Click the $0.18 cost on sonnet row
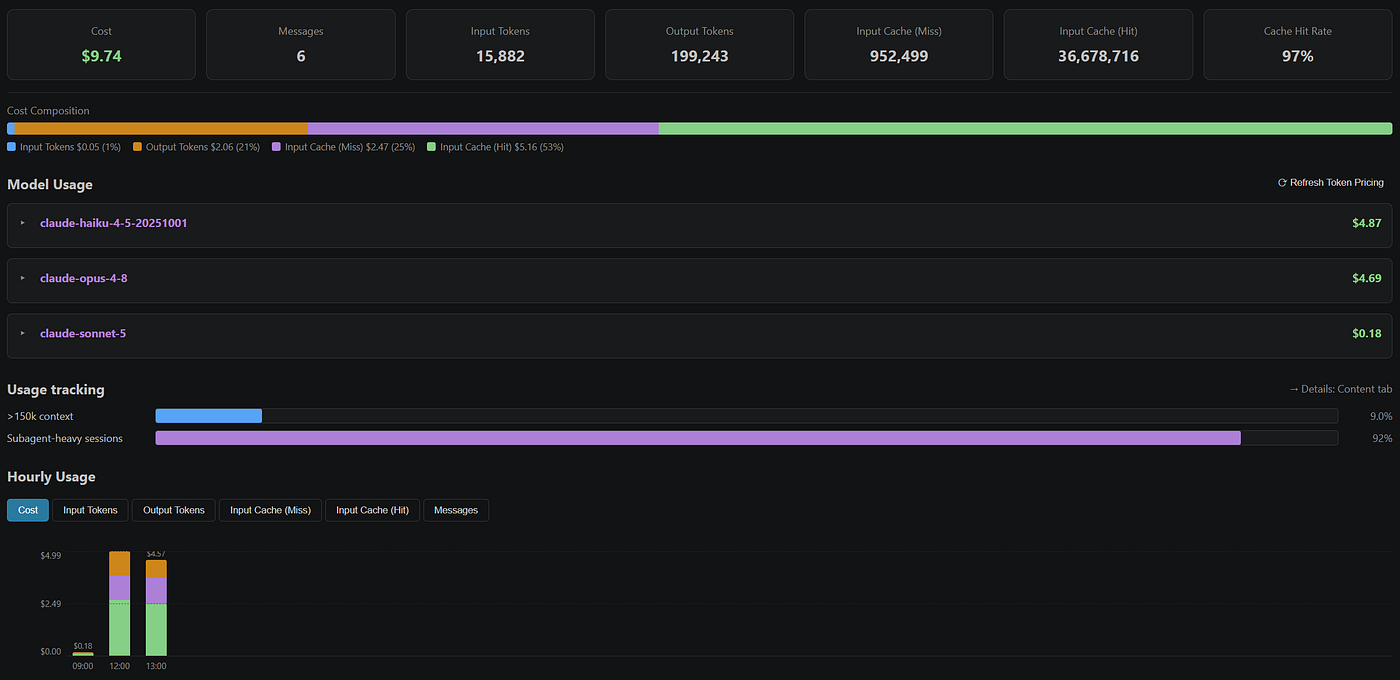This screenshot has height=680, width=1400. coord(1366,333)
